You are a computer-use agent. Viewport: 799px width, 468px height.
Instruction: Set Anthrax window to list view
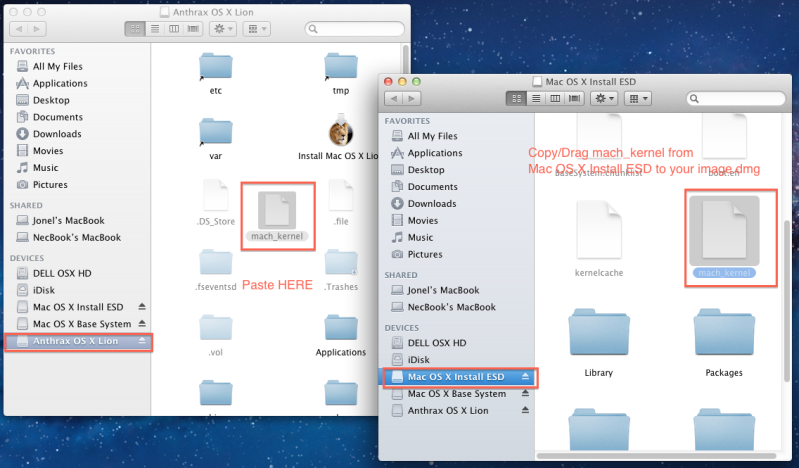pyautogui.click(x=155, y=29)
